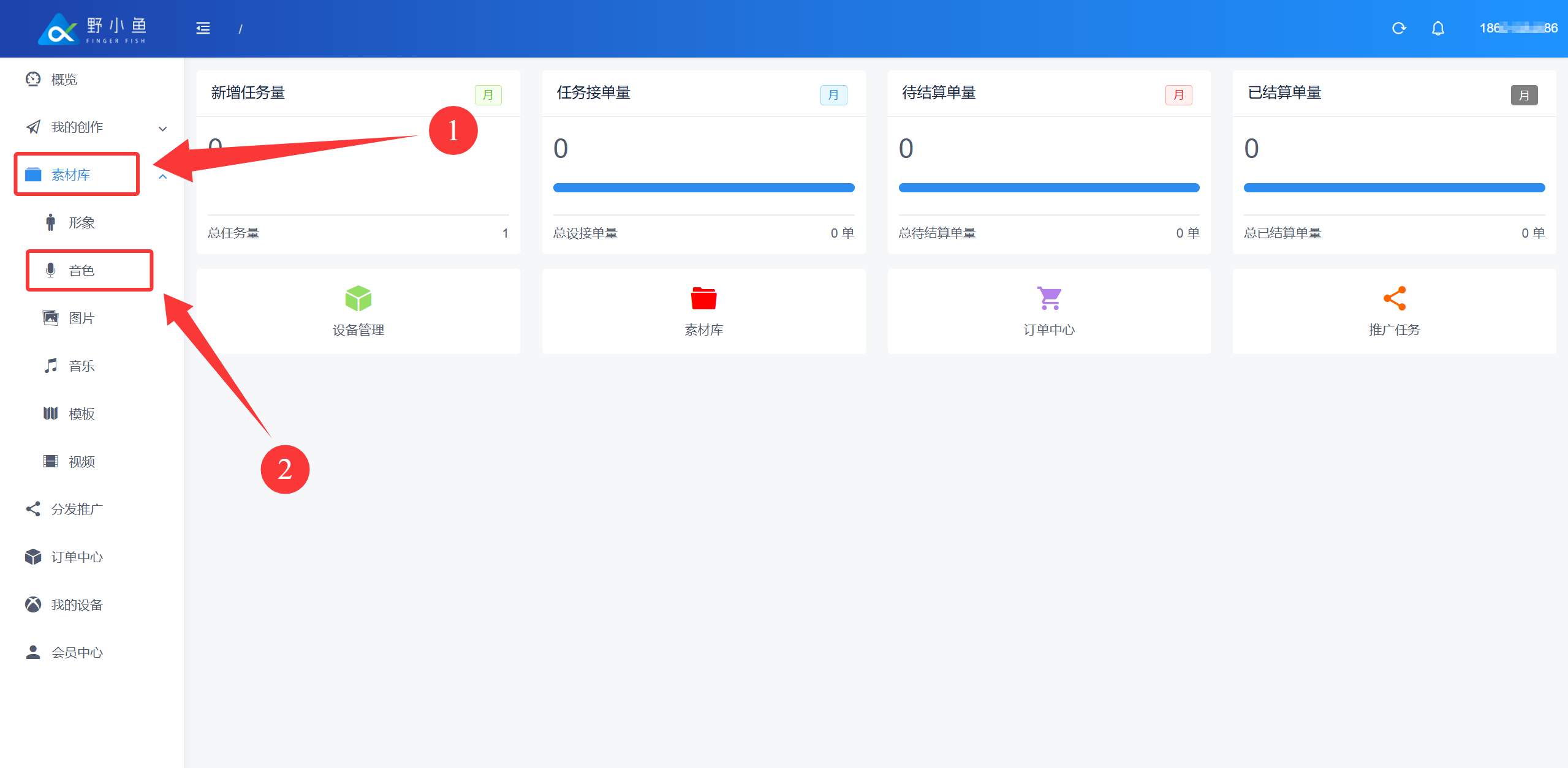Go to 概览 overview menu item
1568x768 pixels.
coord(64,80)
